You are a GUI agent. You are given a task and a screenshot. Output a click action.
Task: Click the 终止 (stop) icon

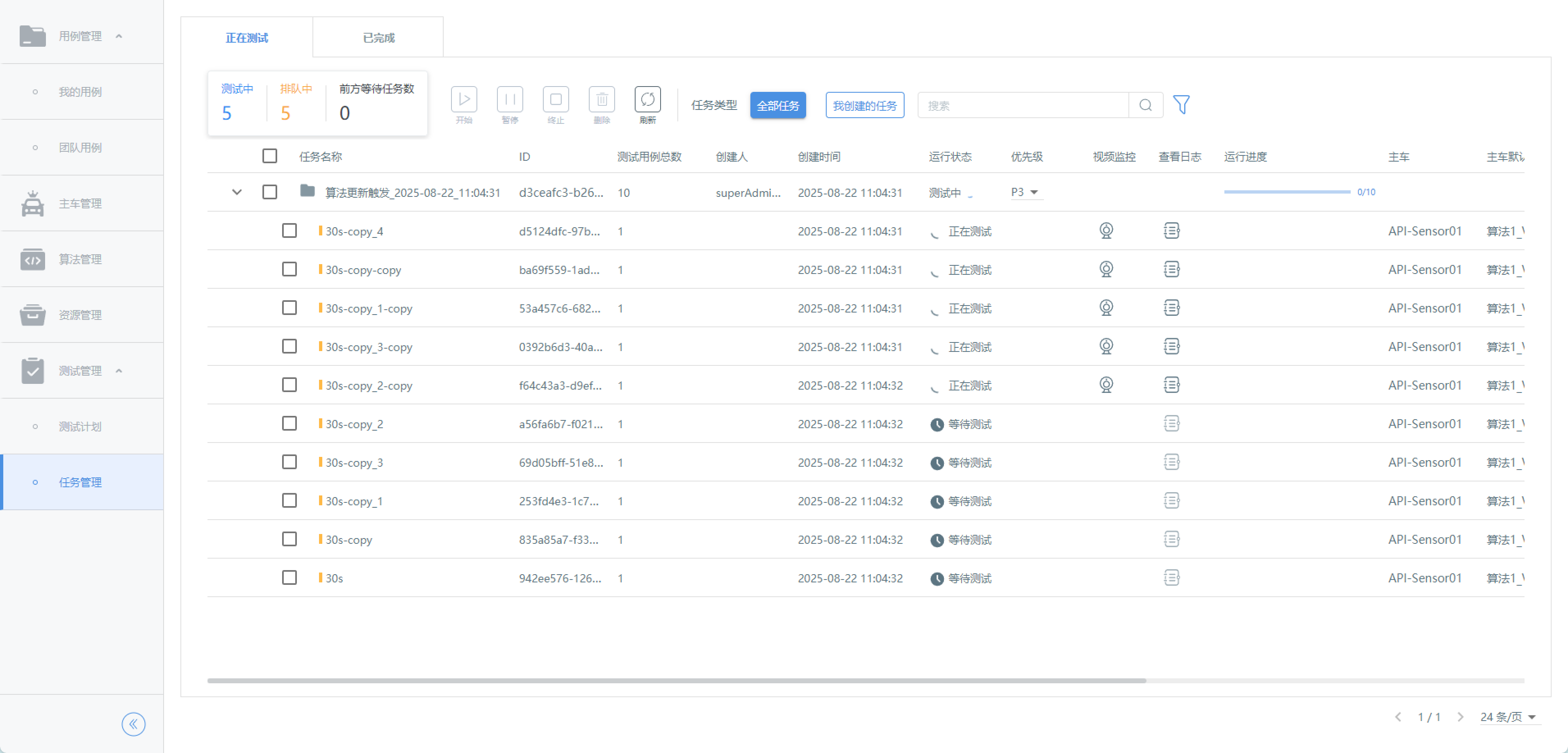[x=556, y=99]
